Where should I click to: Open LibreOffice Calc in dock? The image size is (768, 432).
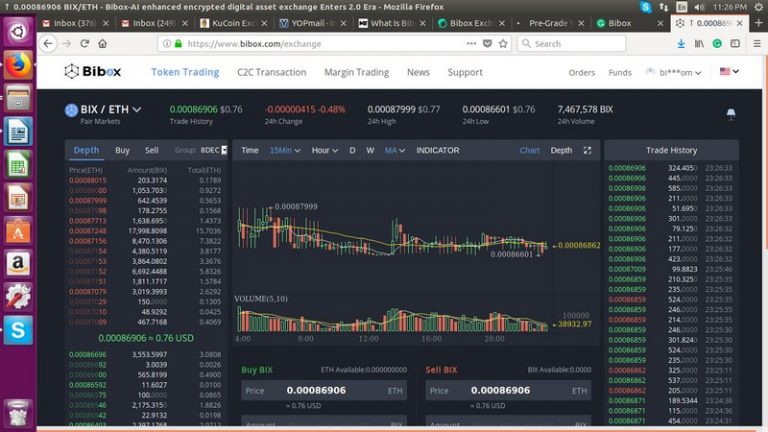click(18, 164)
